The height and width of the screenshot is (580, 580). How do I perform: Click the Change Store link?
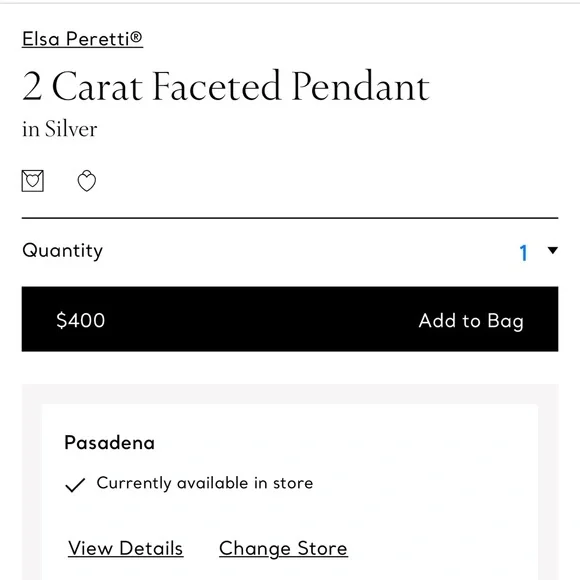tap(283, 549)
